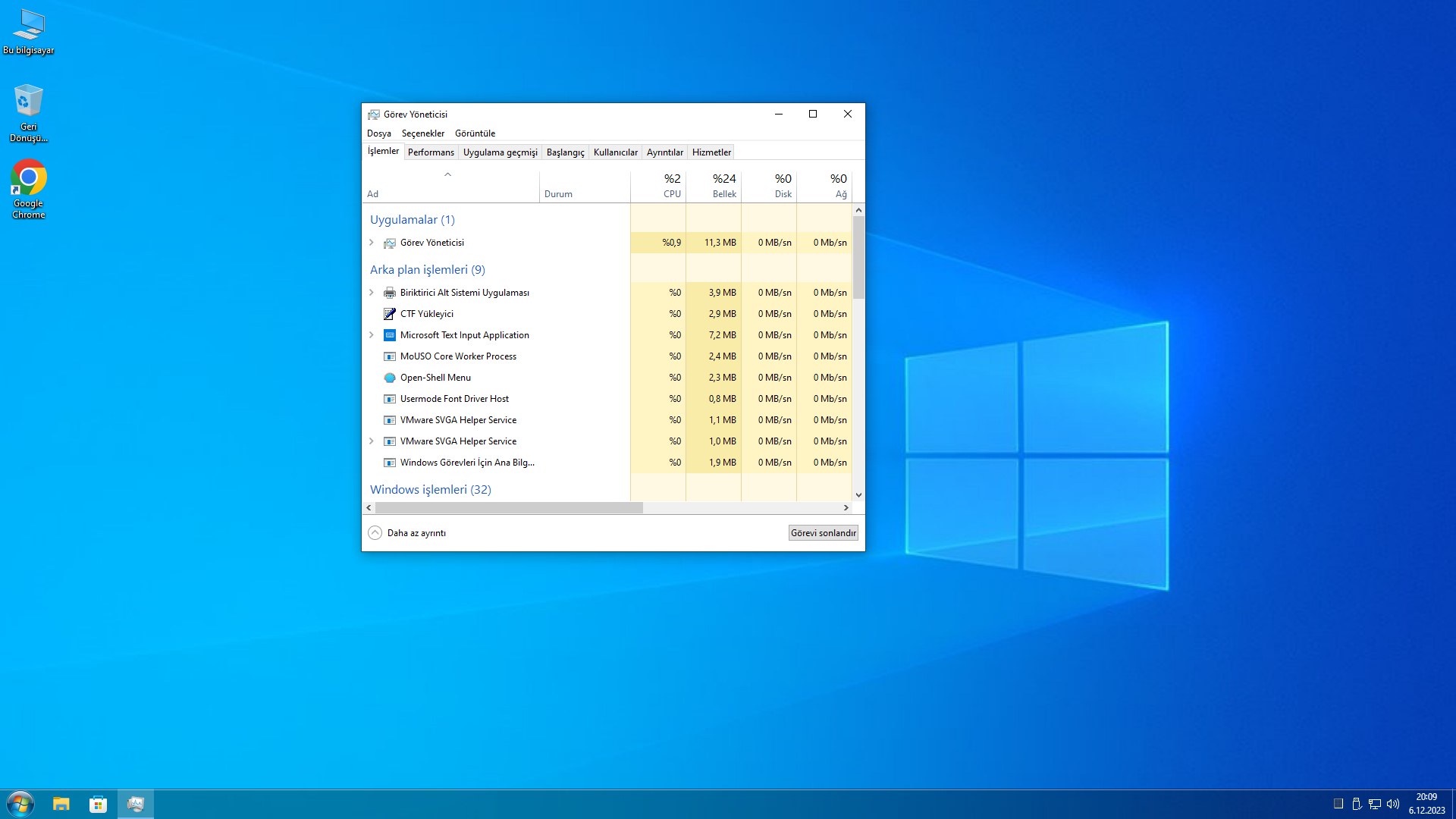
Task: Click horizontal scrollbar thumb
Action: pos(509,508)
